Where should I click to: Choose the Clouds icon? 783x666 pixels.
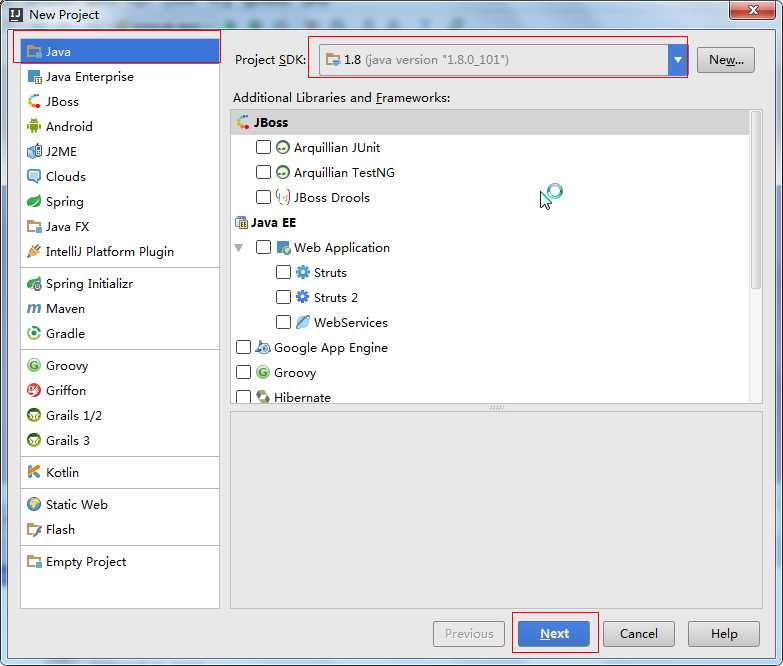pyautogui.click(x=34, y=176)
